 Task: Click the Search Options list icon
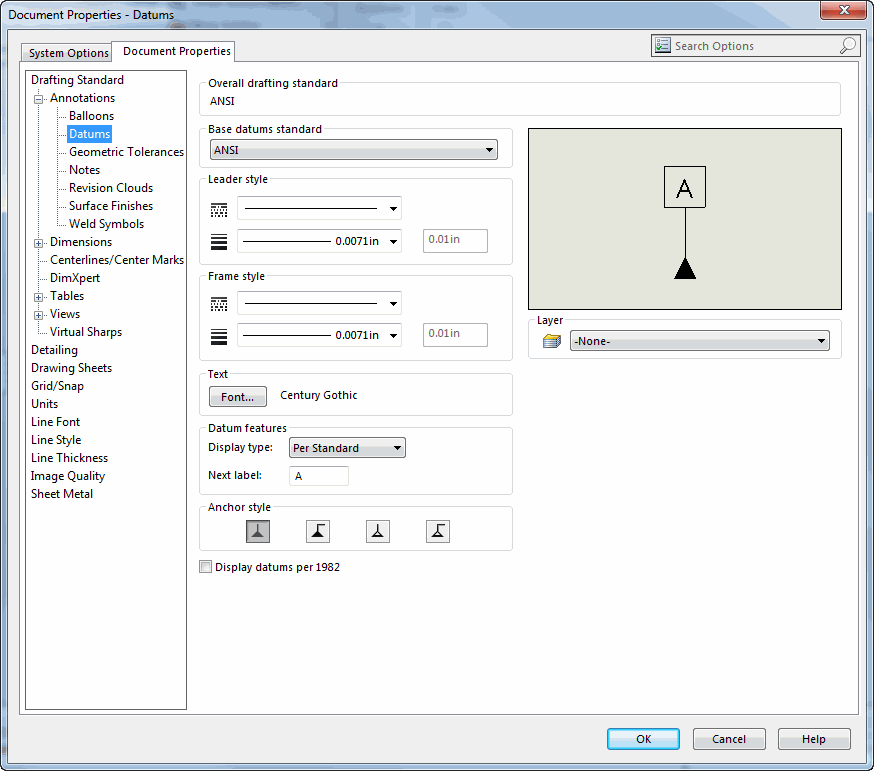pos(663,46)
